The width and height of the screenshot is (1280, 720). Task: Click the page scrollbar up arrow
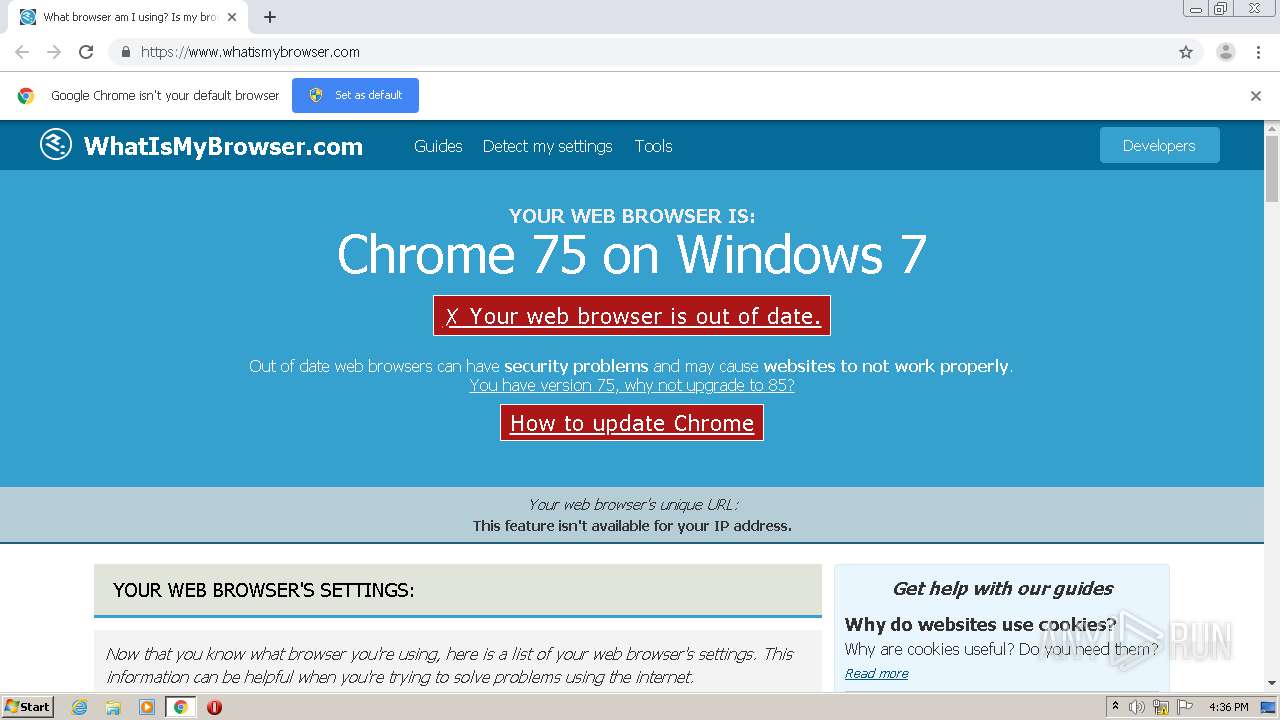pos(1272,128)
